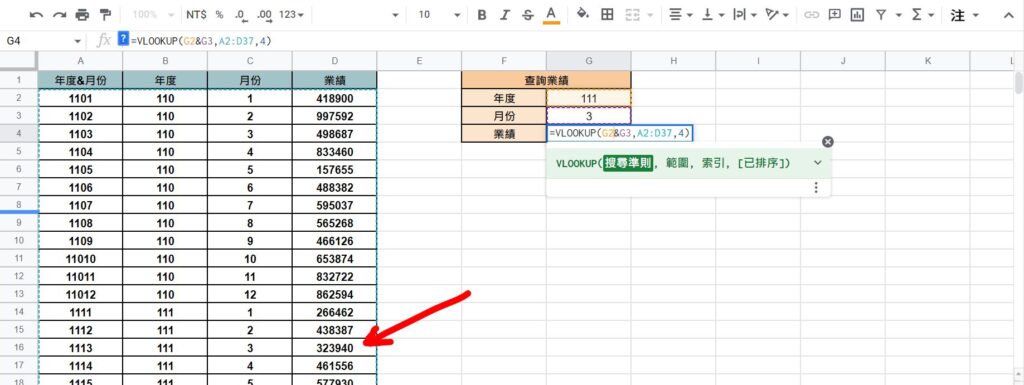This screenshot has height=385, width=1024.
Task: Click the insert link icon
Action: click(811, 14)
